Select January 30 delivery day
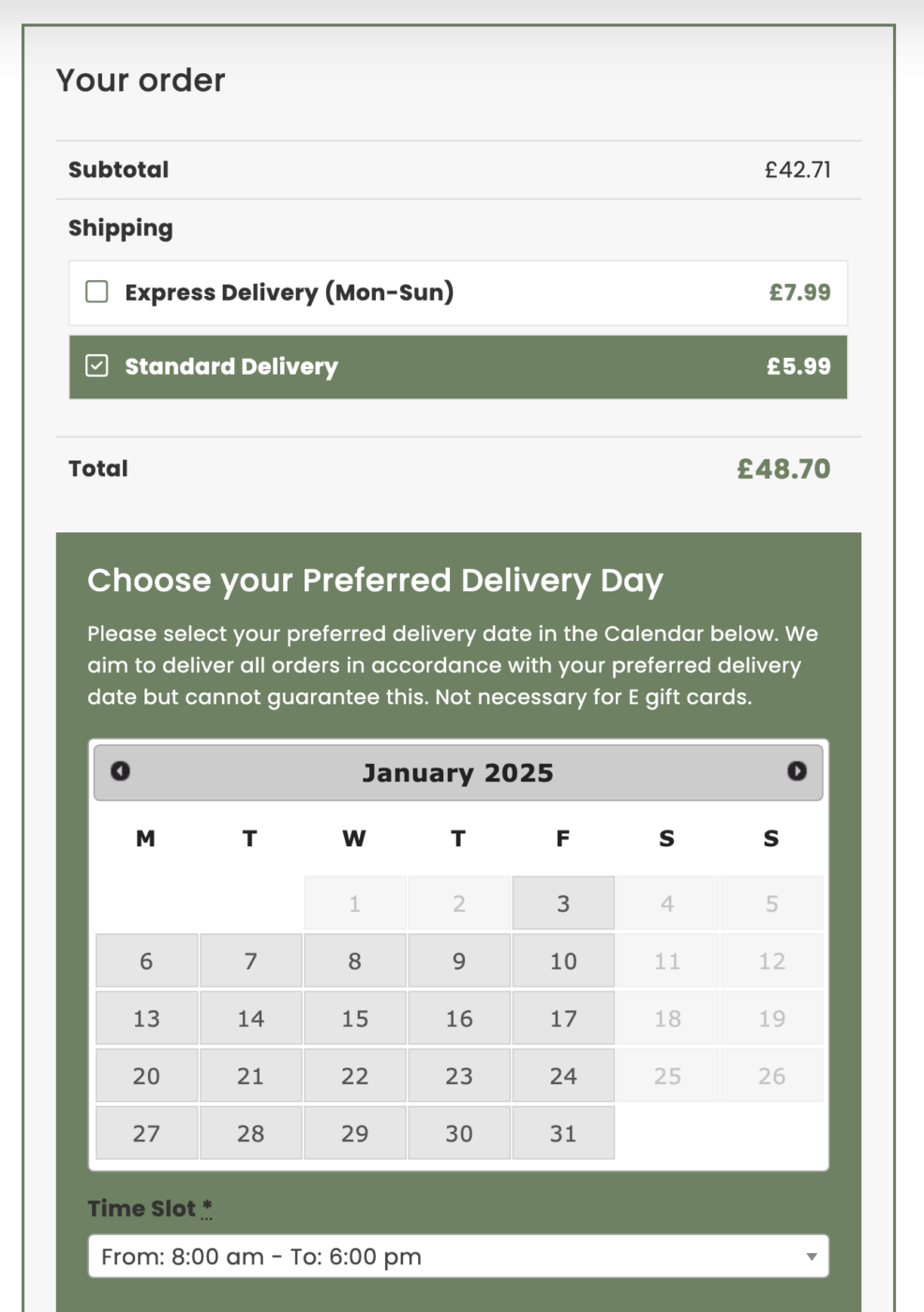Screen dimensions: 924x1312 pyautogui.click(x=459, y=1133)
